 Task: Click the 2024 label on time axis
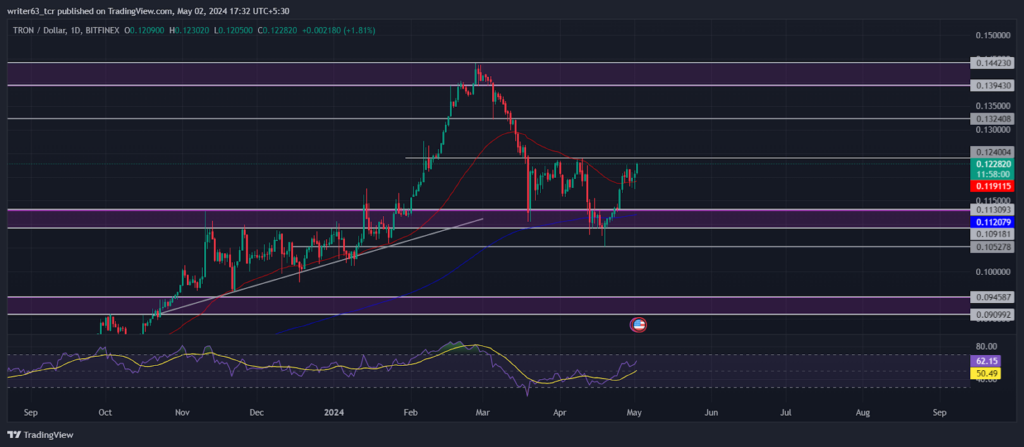coord(334,413)
